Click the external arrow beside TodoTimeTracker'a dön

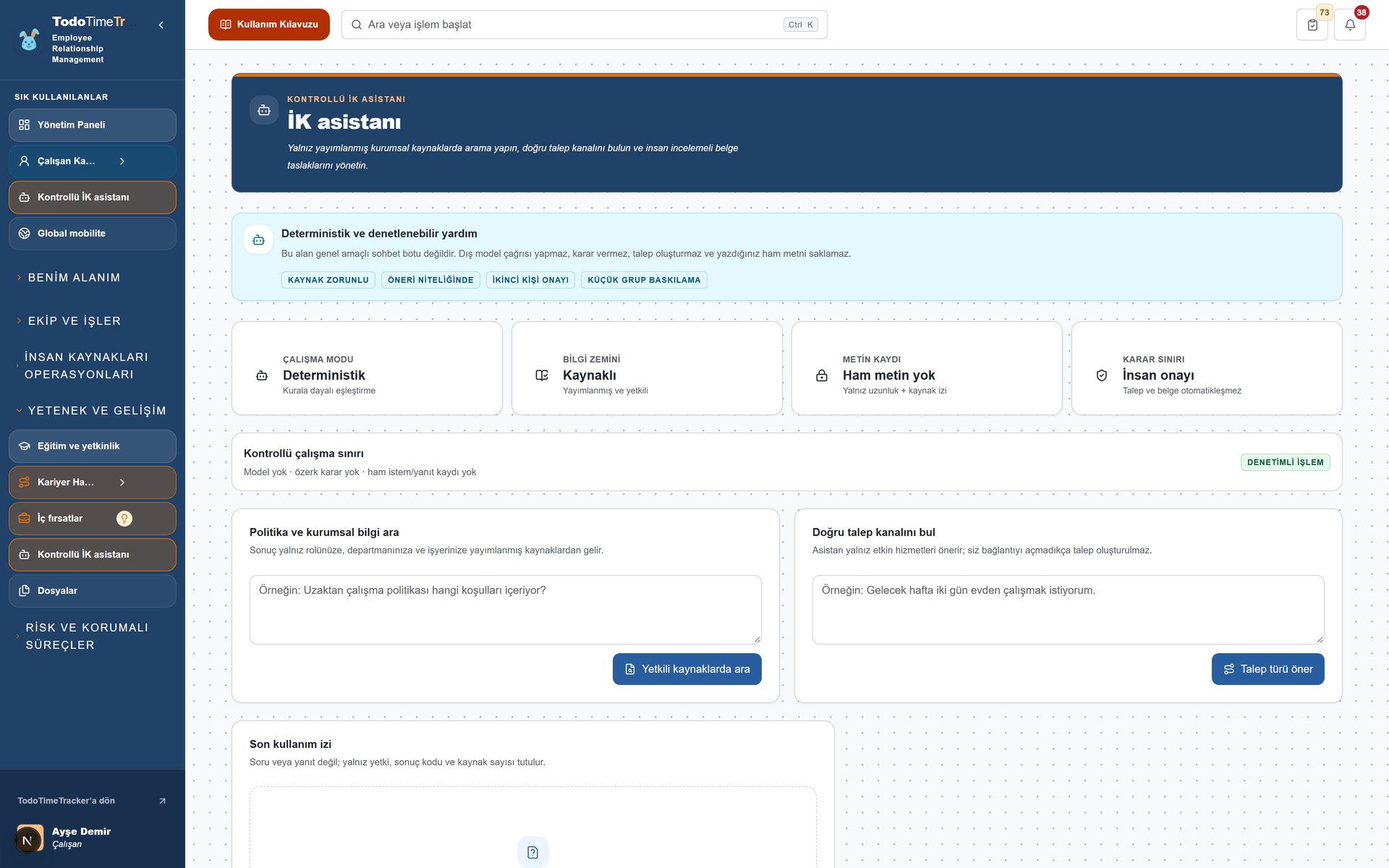click(162, 801)
